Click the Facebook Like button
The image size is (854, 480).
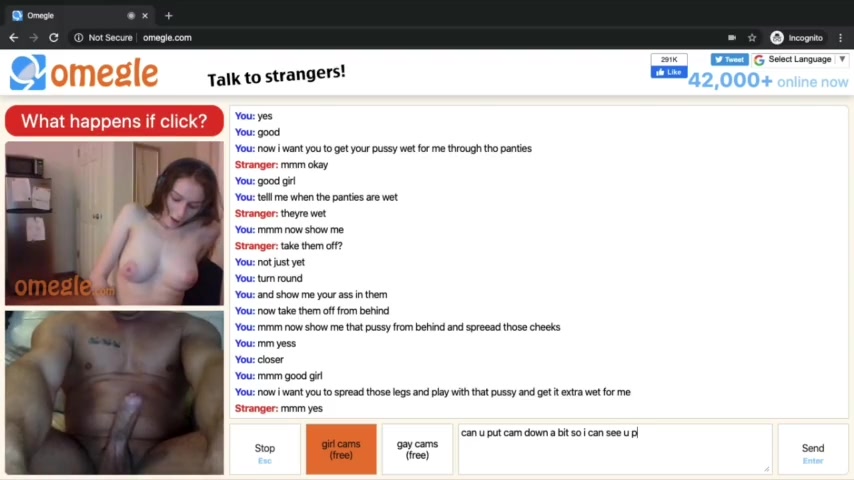click(669, 72)
